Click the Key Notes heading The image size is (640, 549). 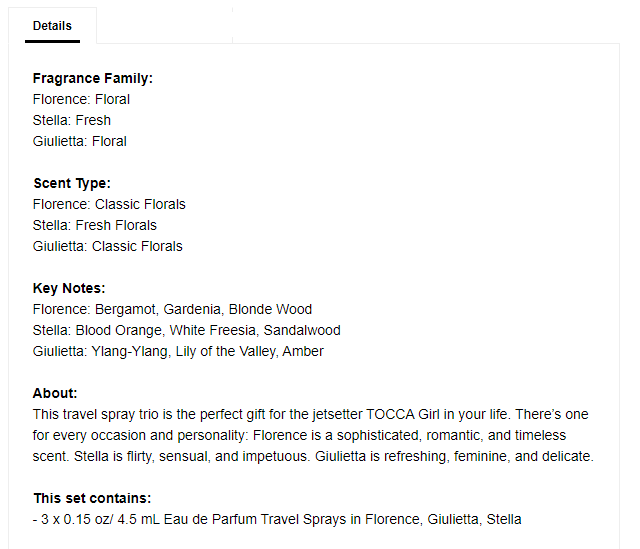click(x=69, y=288)
